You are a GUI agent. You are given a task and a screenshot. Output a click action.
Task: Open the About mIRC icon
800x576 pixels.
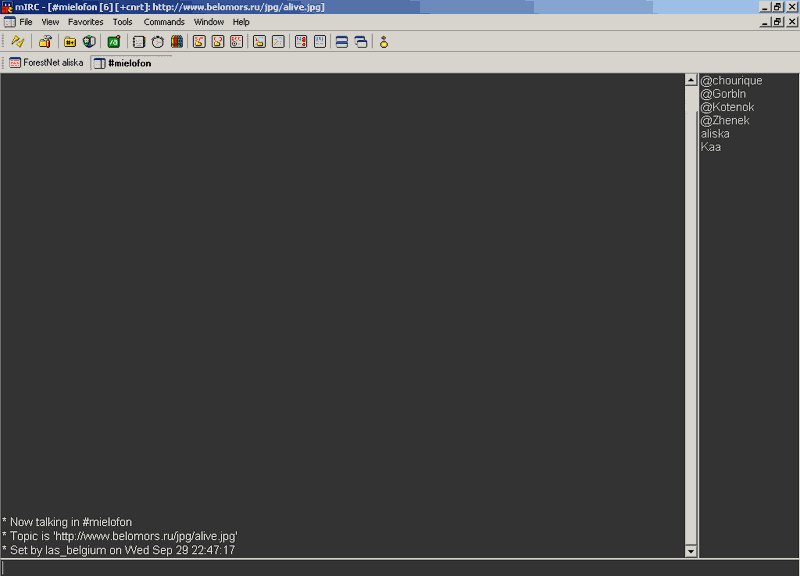(x=383, y=42)
